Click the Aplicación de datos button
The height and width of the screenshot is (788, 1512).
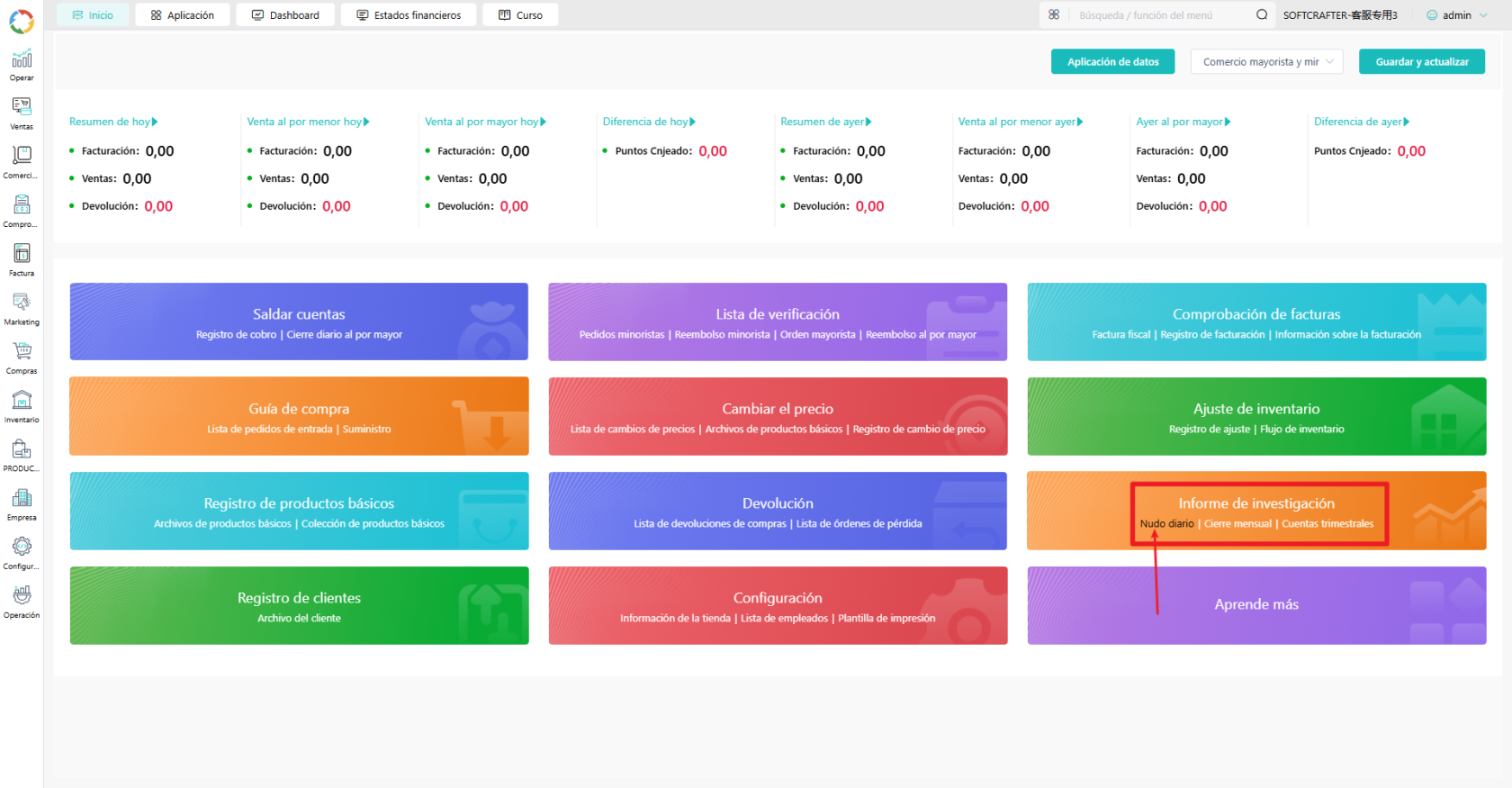[1112, 61]
